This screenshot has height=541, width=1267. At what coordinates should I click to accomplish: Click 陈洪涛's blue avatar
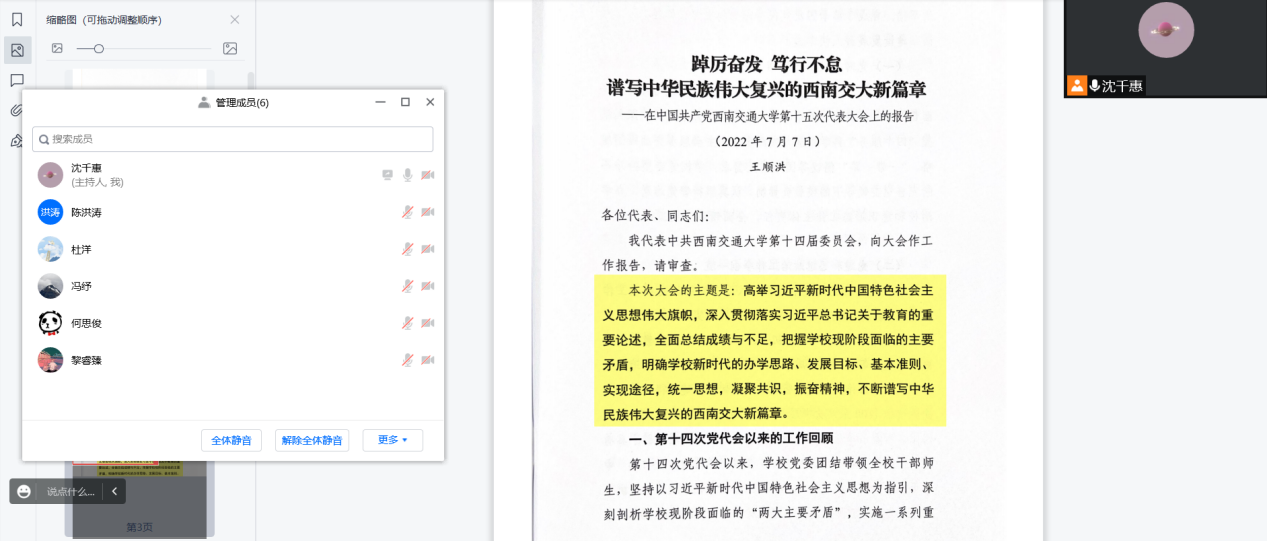click(x=50, y=212)
